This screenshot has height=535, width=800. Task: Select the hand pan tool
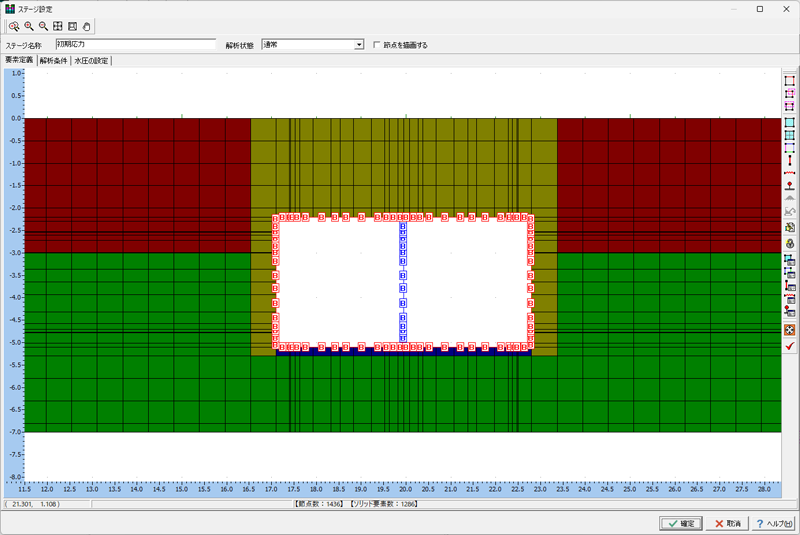(x=87, y=26)
